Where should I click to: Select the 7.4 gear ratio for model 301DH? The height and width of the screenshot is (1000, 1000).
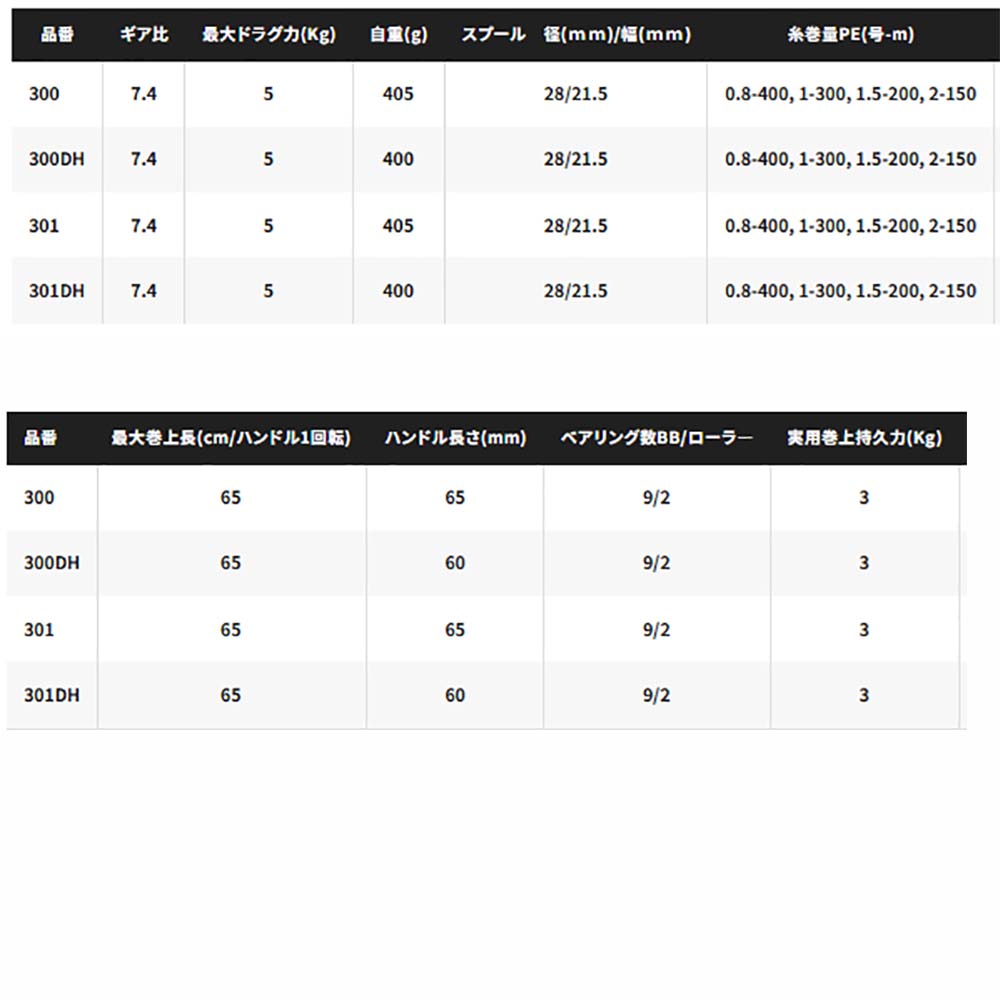coord(144,291)
